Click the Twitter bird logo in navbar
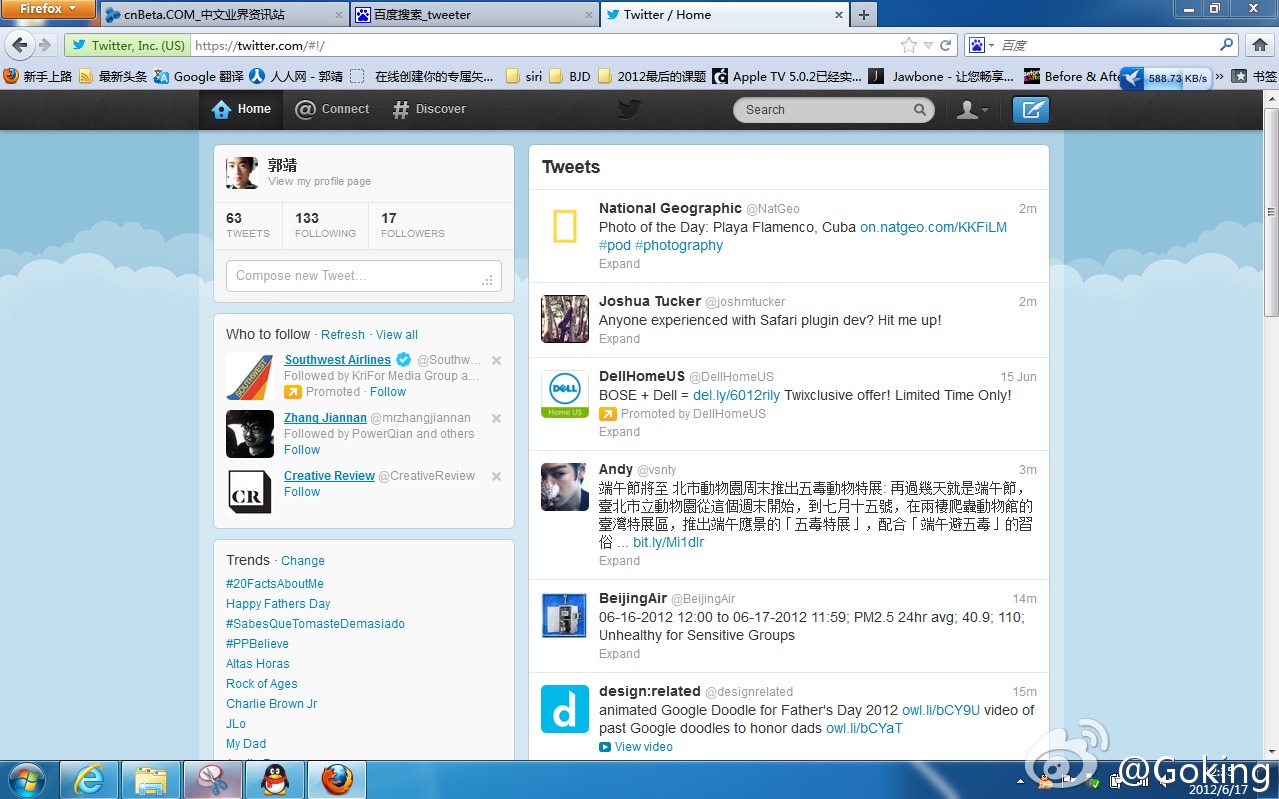 628,109
